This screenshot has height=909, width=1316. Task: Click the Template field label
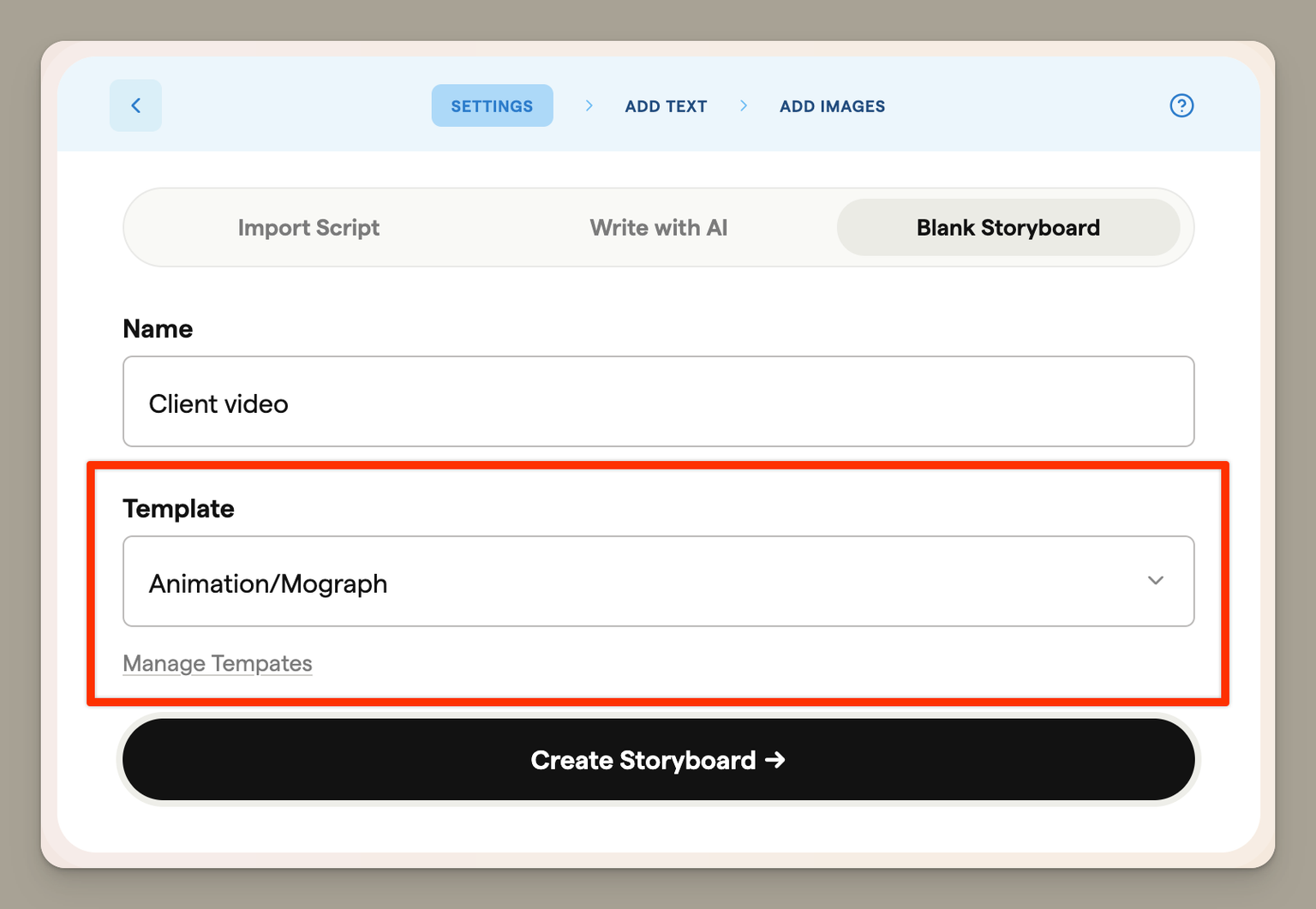[178, 509]
